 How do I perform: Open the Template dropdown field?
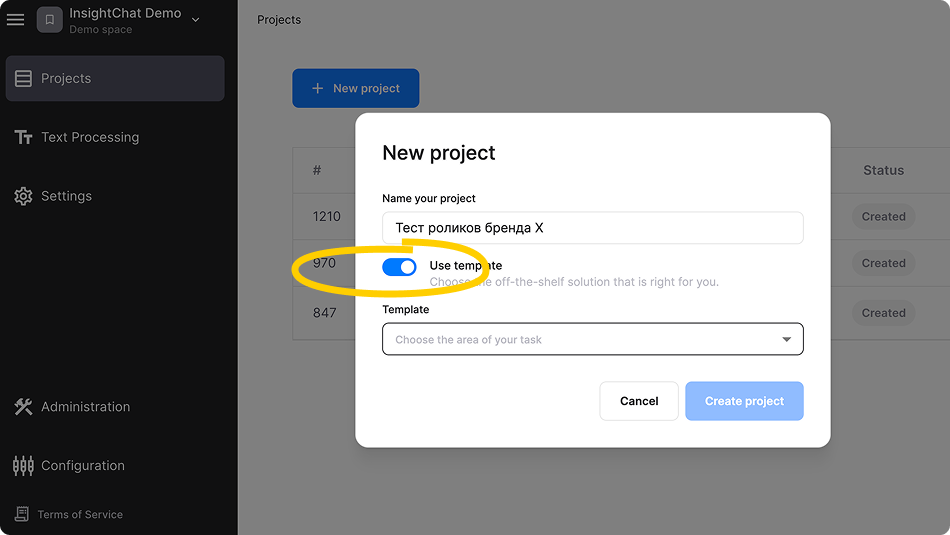tap(593, 339)
